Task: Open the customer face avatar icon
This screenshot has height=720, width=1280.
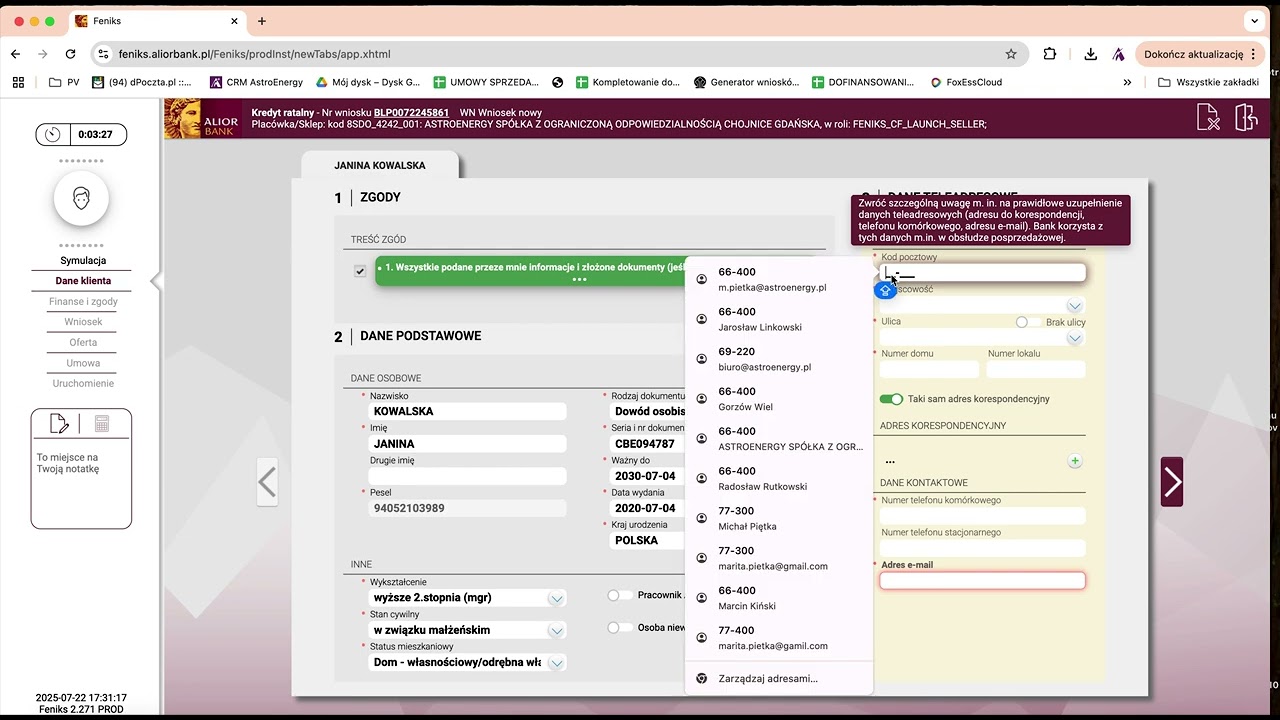Action: [81, 198]
